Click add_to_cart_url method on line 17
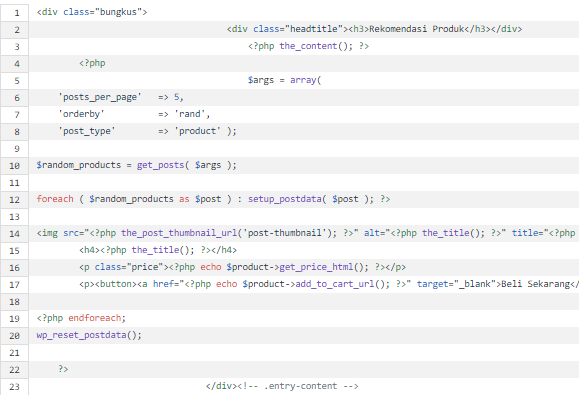The height and width of the screenshot is (395, 579). (x=335, y=284)
